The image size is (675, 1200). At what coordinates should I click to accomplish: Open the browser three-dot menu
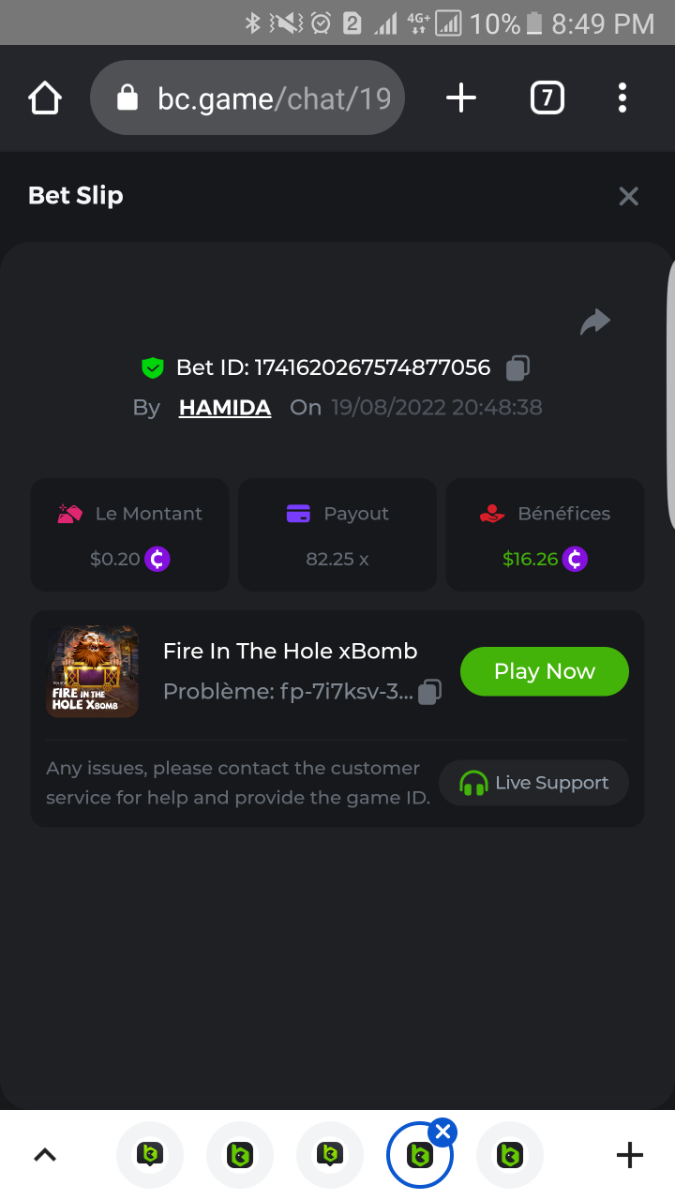(622, 98)
